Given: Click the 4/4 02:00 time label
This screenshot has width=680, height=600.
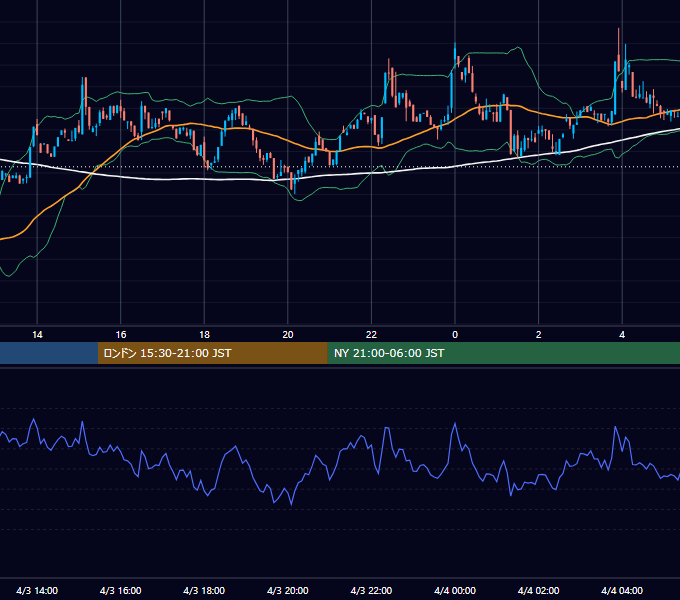Looking at the screenshot, I should click(x=538, y=590).
